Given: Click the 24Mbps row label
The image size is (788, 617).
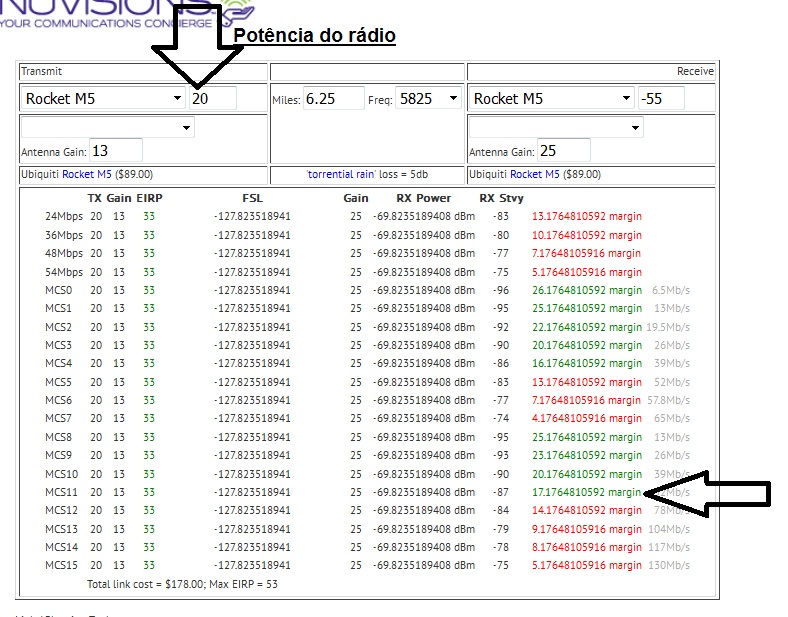Looking at the screenshot, I should [64, 217].
